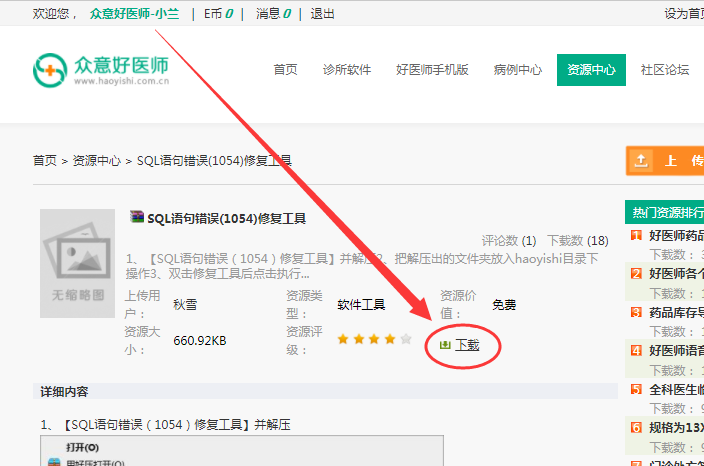Viewport: 704px width, 466px height.
Task: Click the second rating star
Action: (x=359, y=339)
